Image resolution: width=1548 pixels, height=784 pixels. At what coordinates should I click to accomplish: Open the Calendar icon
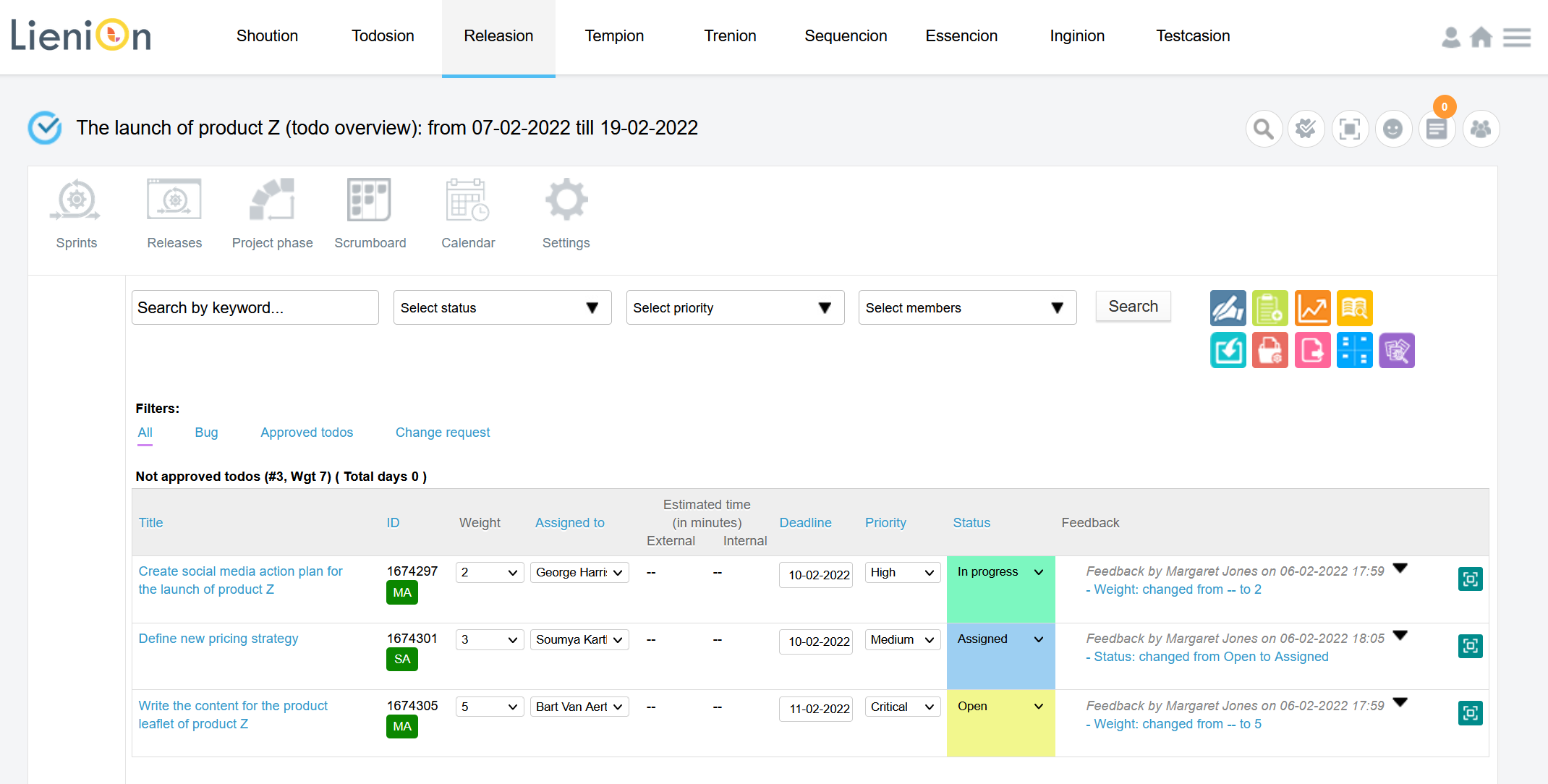[467, 200]
